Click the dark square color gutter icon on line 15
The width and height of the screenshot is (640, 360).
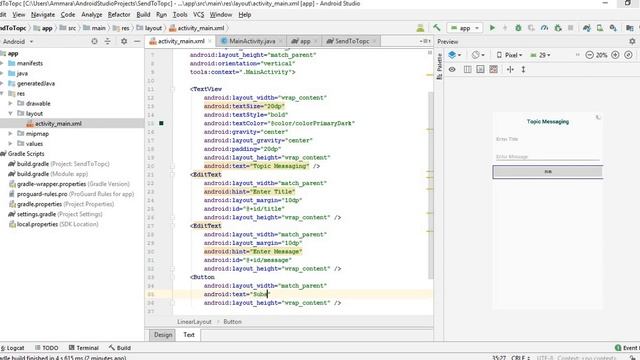point(161,123)
